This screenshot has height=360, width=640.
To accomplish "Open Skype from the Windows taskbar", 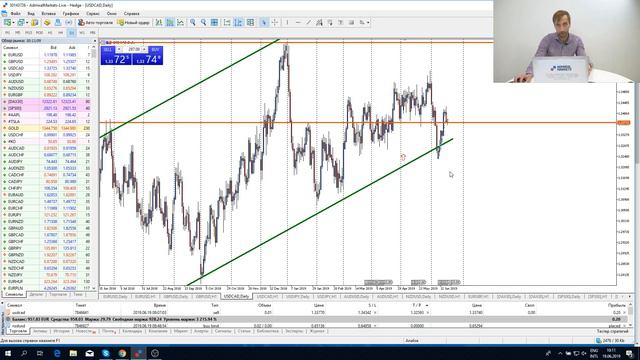I will pyautogui.click(x=106, y=353).
